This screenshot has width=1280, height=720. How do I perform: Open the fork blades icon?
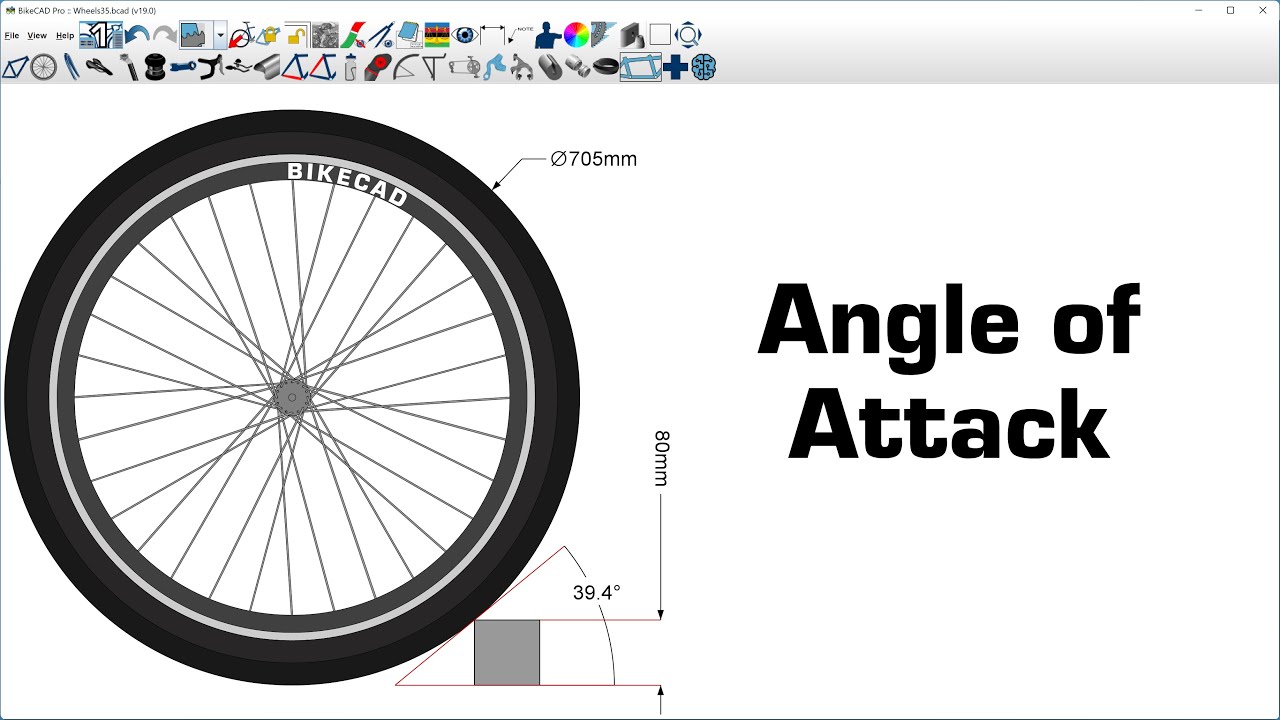pos(71,67)
